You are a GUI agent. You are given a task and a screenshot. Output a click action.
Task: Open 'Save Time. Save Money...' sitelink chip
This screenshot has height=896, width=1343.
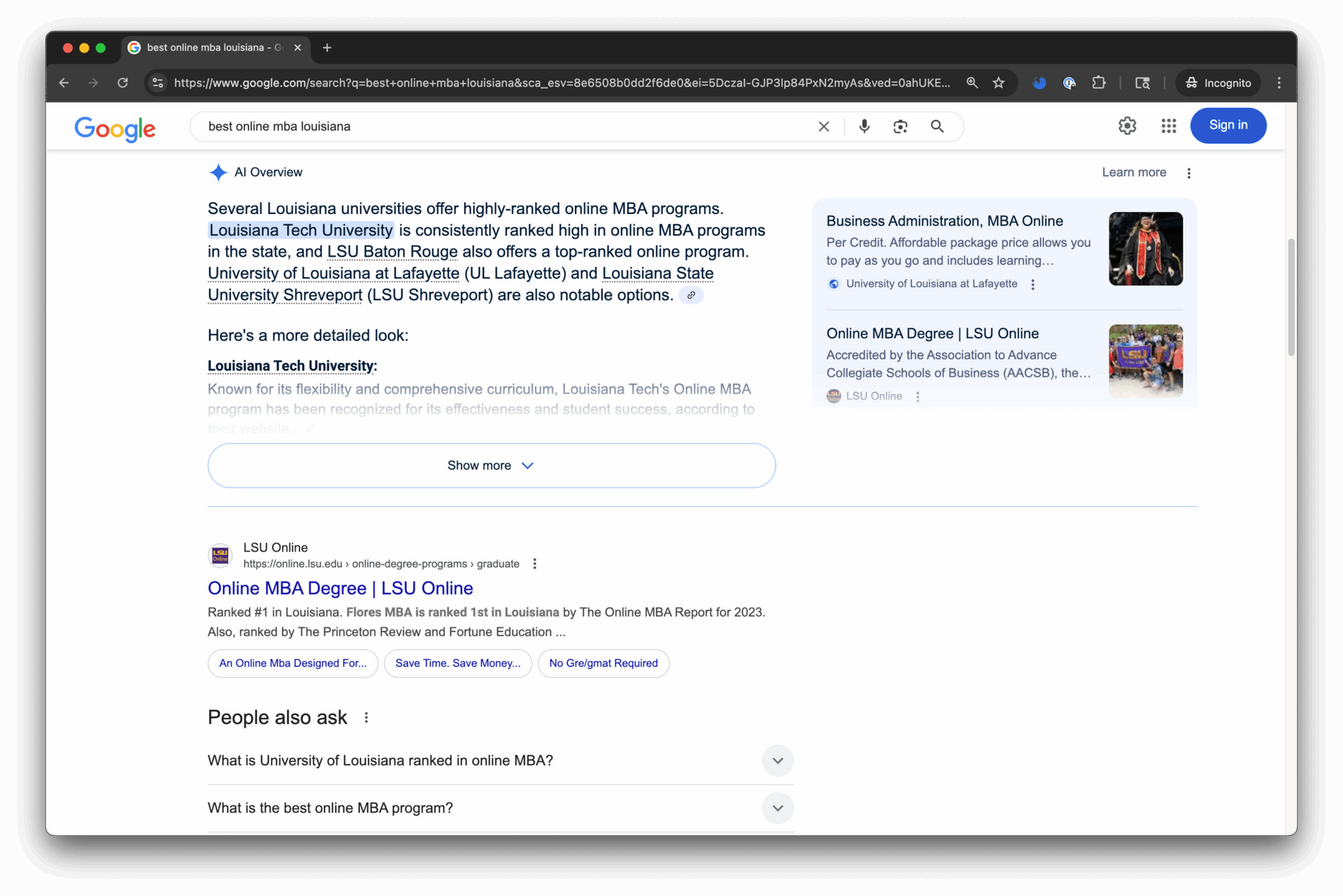click(457, 664)
